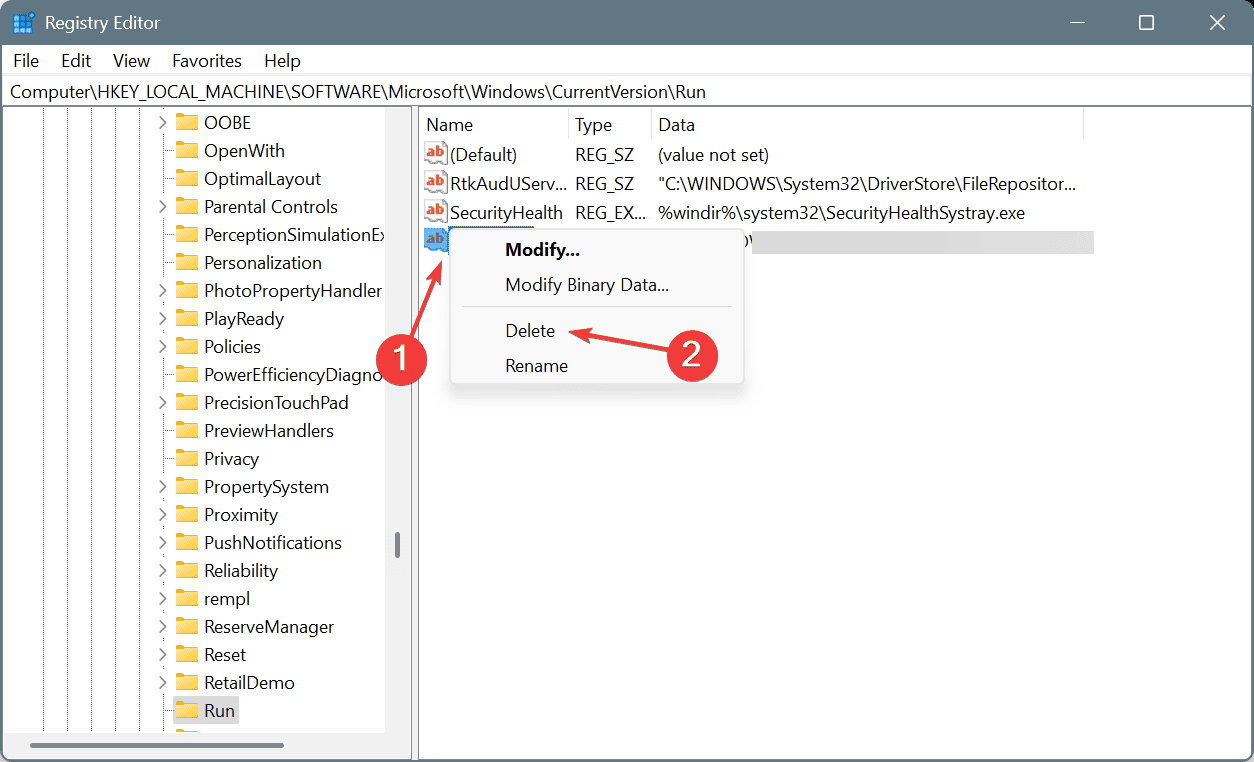Open the Help menu
1254x762 pixels.
[282, 61]
